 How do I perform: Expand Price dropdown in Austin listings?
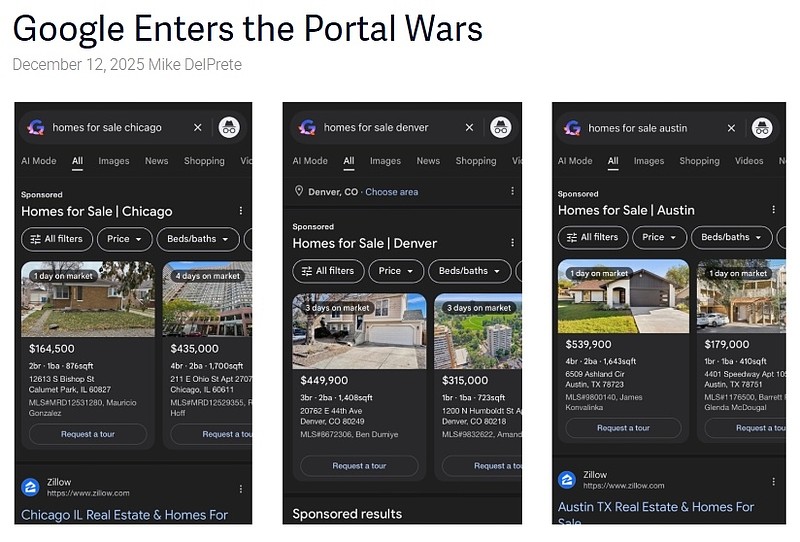pyautogui.click(x=659, y=237)
